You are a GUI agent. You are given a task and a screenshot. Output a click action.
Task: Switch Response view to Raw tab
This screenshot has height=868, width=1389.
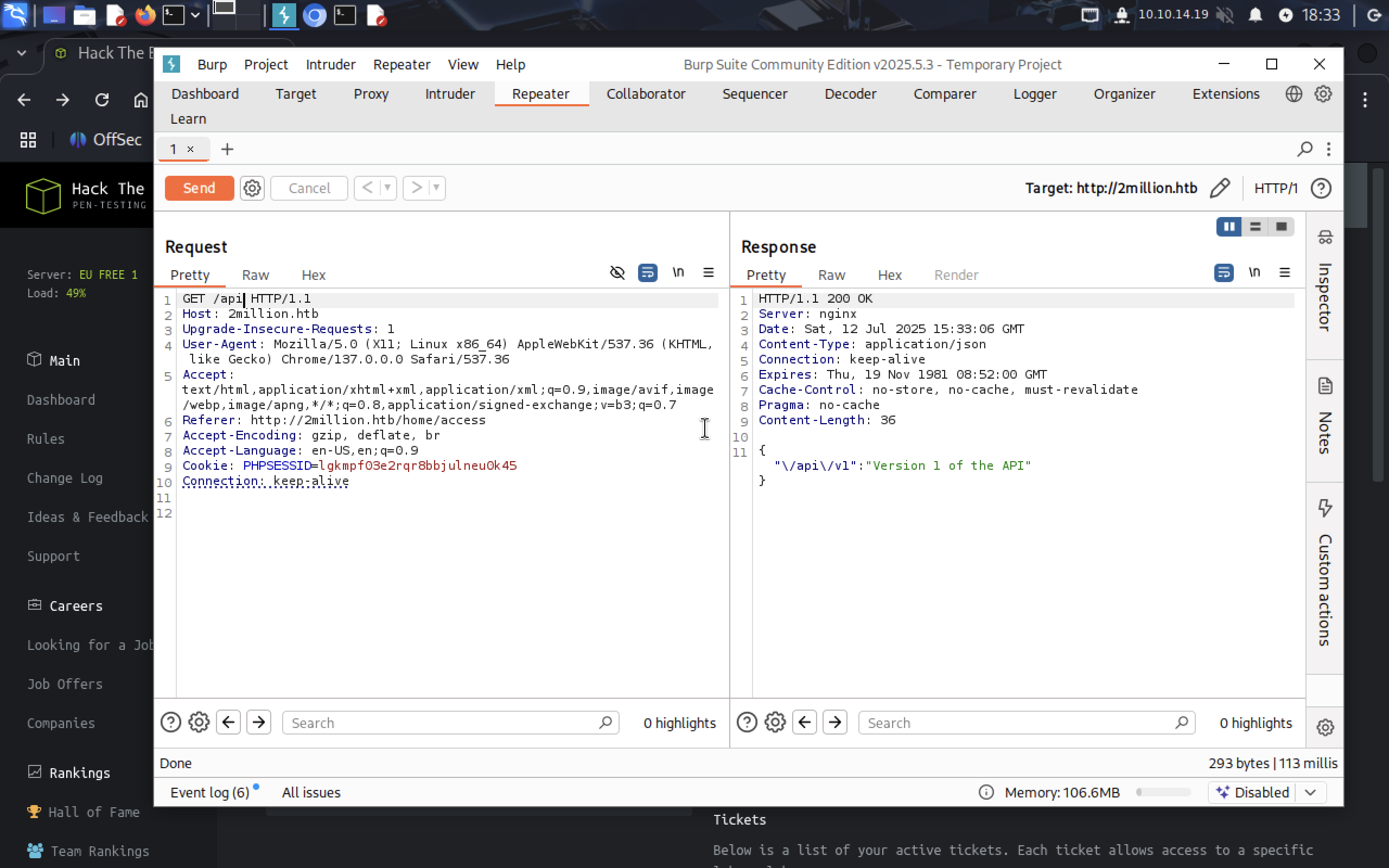(x=832, y=275)
